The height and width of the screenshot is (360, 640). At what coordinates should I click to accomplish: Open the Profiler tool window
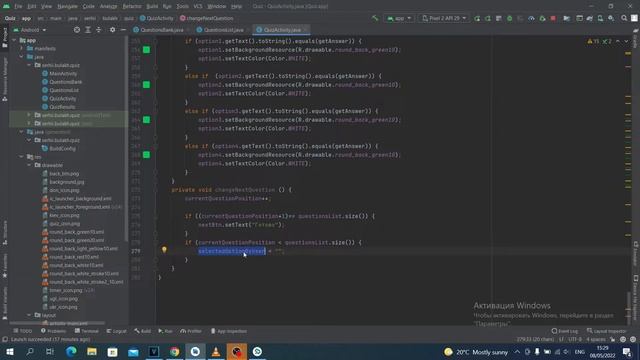click(x=191, y=331)
